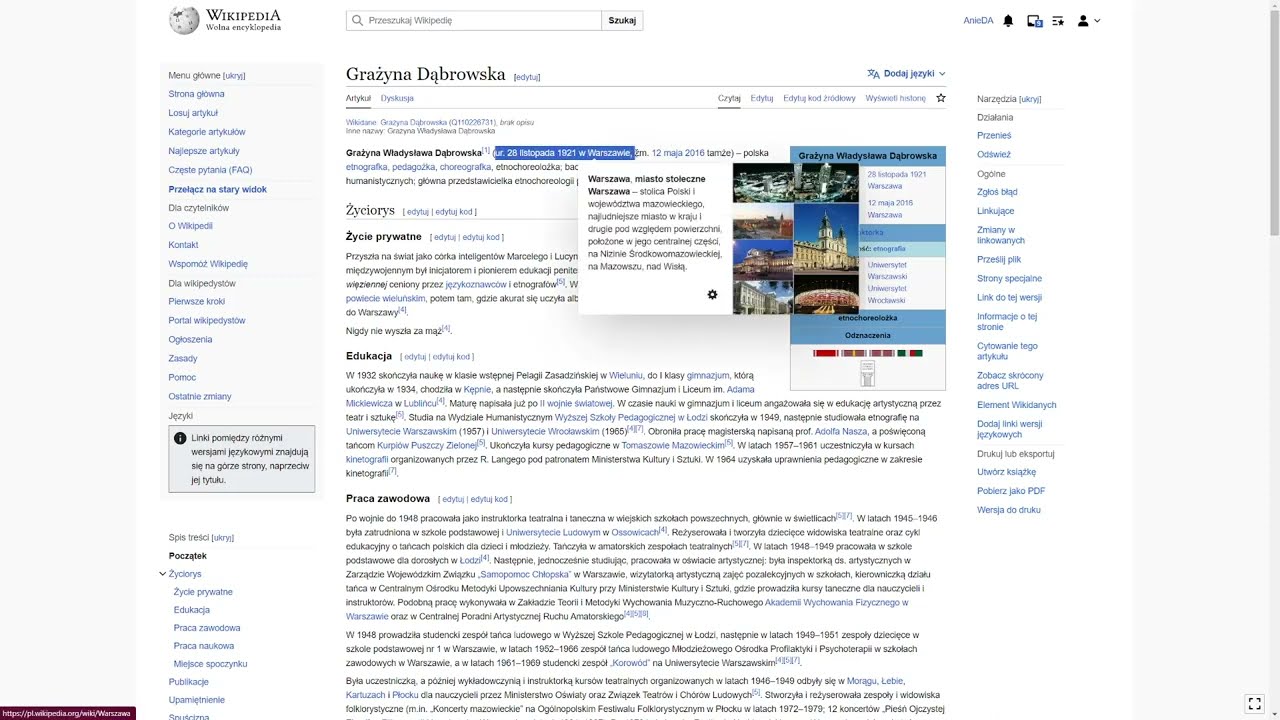Click edytuj next to article title
The width and height of the screenshot is (1280, 720).
(527, 77)
